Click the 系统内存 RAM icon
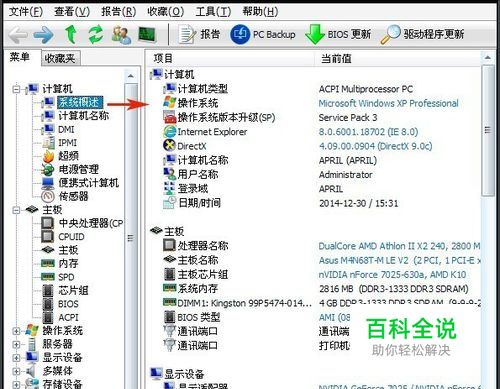The height and width of the screenshot is (389, 500). (x=169, y=288)
